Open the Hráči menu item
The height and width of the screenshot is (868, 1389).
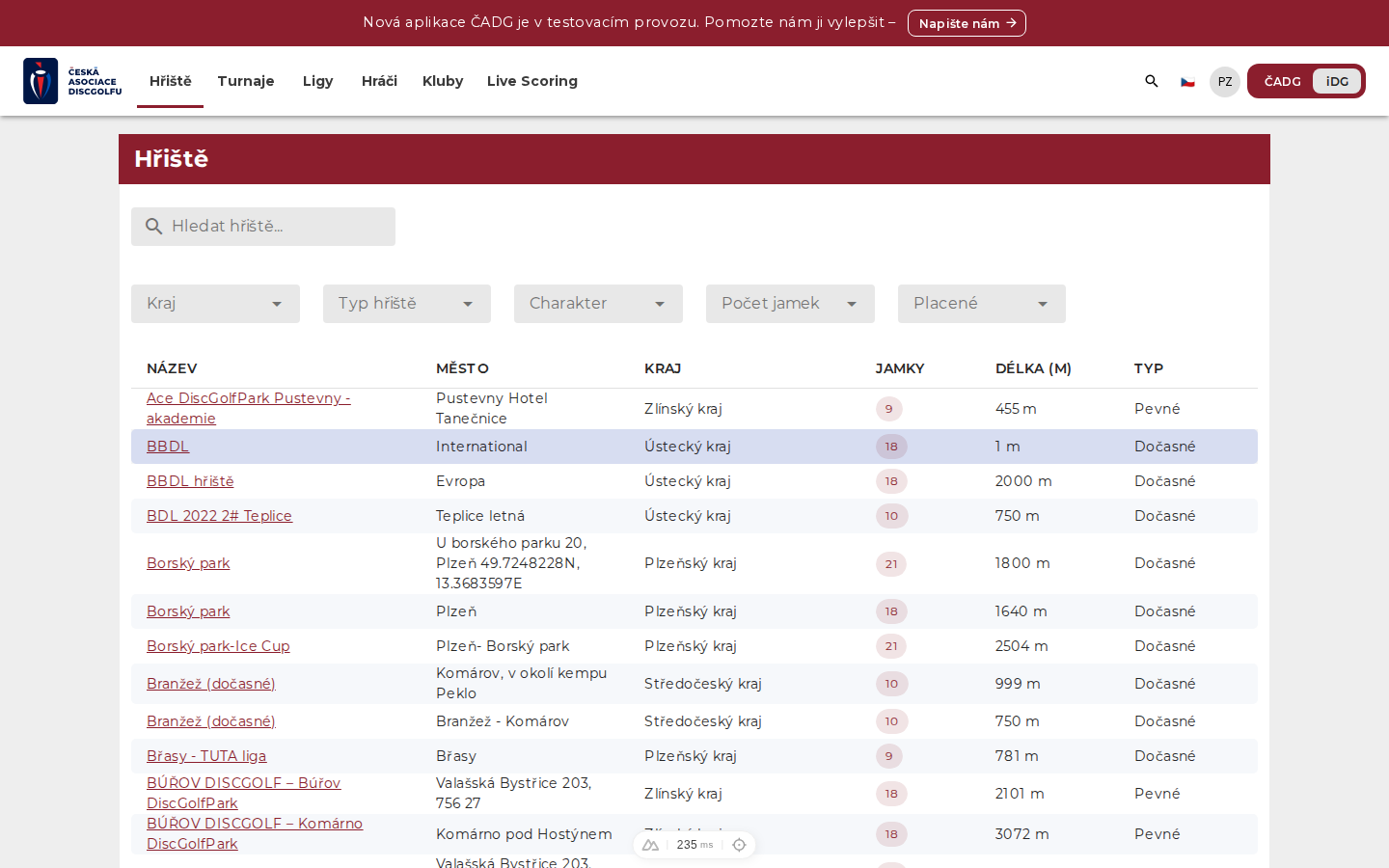(379, 81)
